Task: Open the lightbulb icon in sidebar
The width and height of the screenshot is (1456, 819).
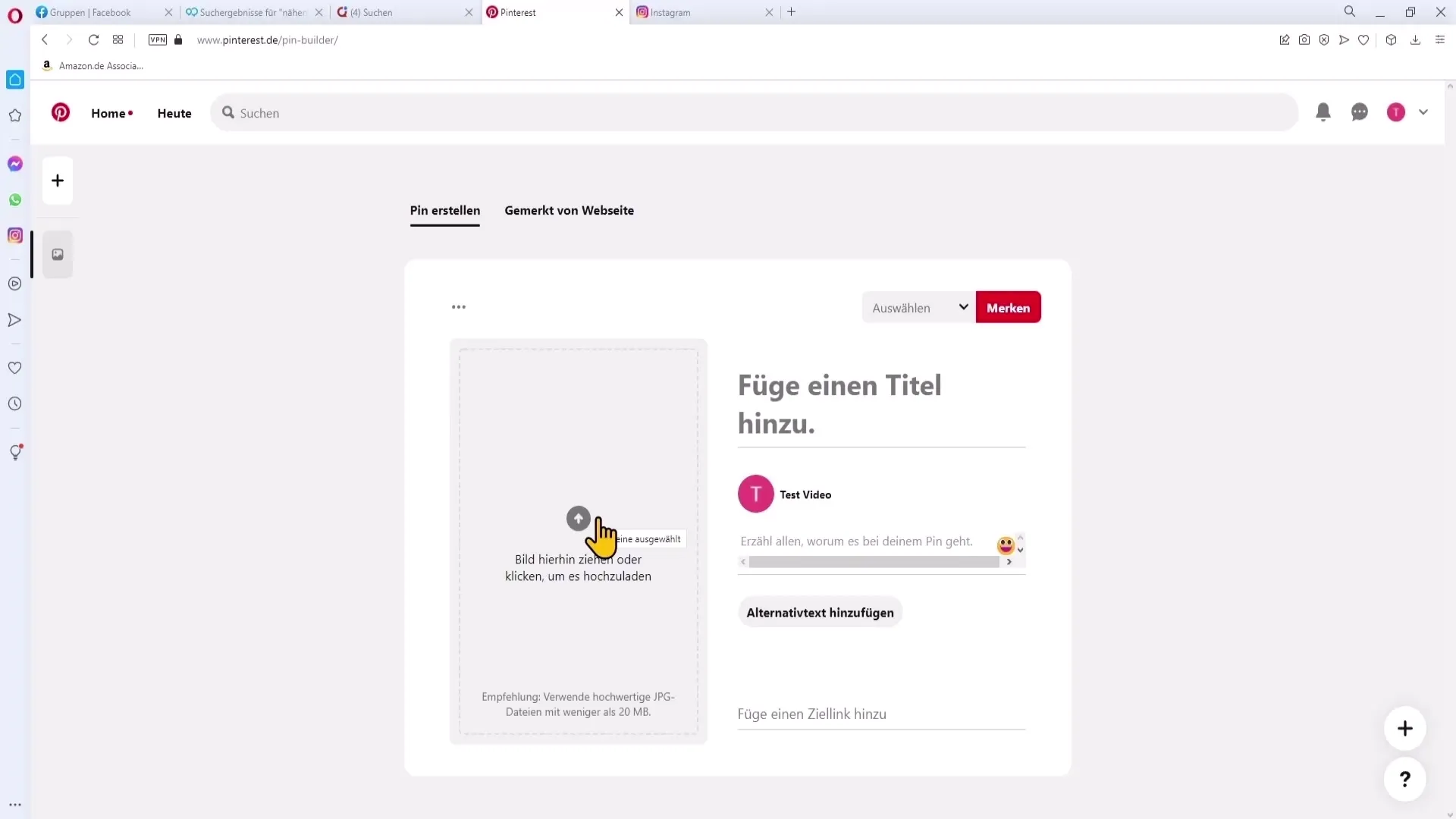Action: (15, 453)
